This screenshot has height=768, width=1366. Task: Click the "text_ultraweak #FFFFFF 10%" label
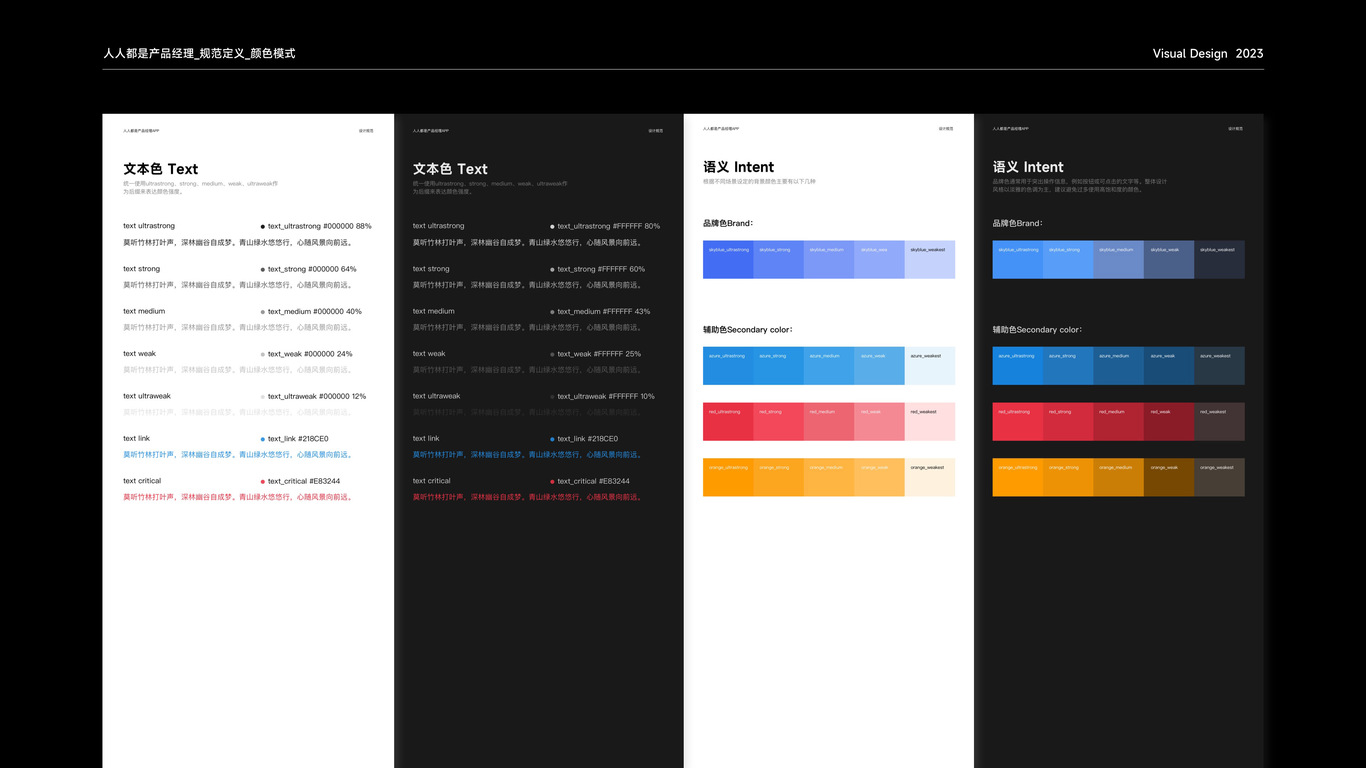[606, 396]
